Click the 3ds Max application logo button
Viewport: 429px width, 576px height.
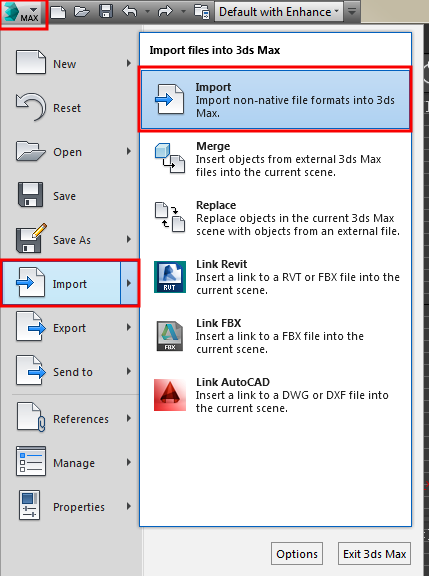click(24, 13)
